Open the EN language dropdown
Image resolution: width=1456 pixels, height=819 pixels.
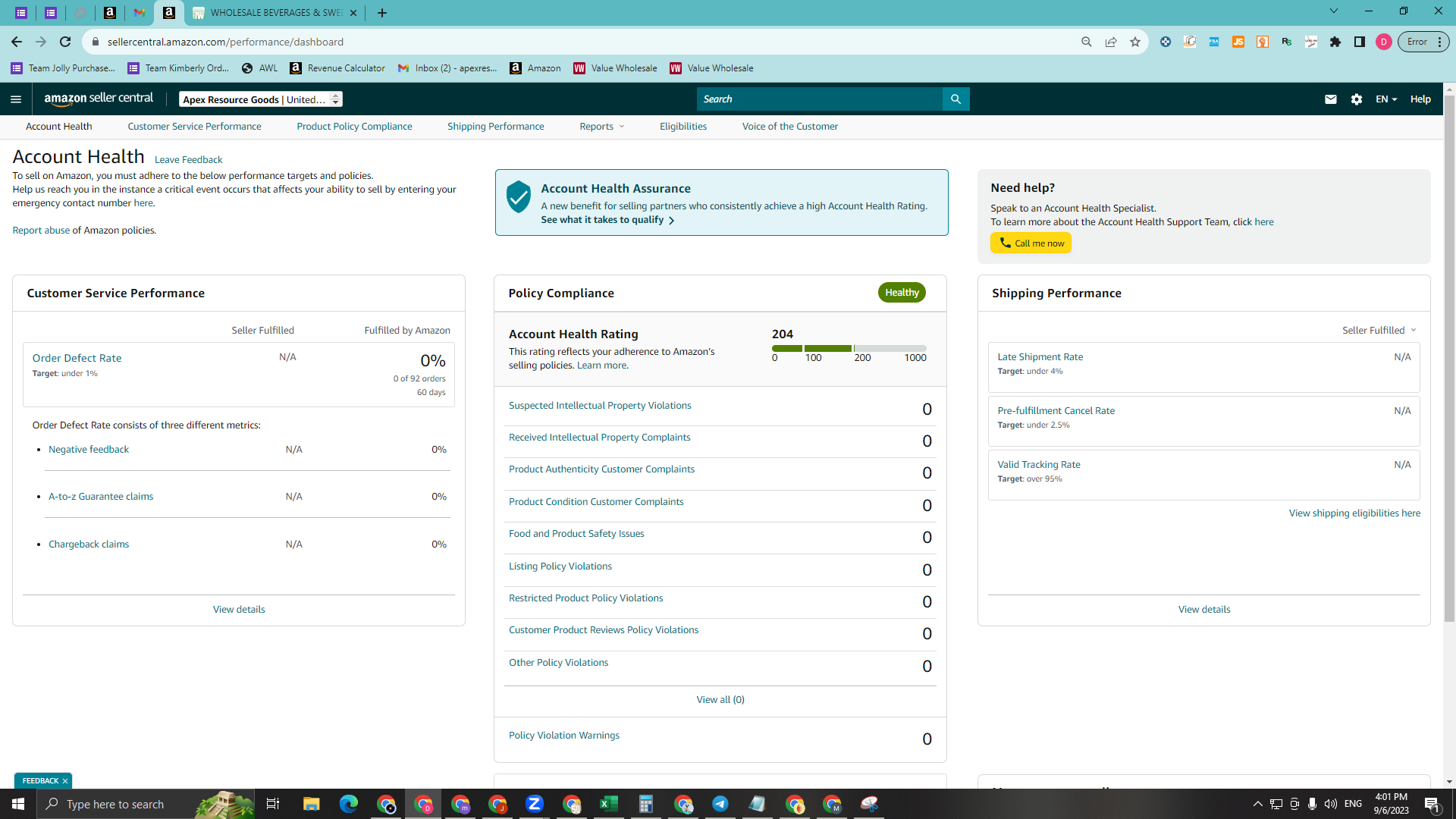tap(1386, 99)
